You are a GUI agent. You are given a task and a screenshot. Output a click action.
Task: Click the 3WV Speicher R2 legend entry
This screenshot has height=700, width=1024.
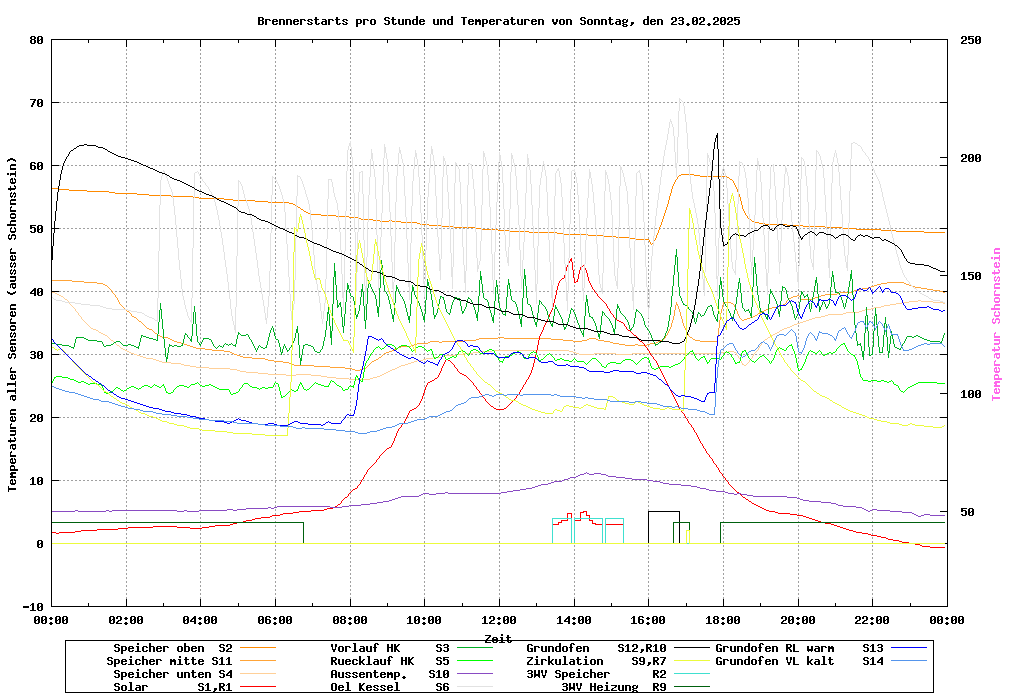[x=596, y=674]
